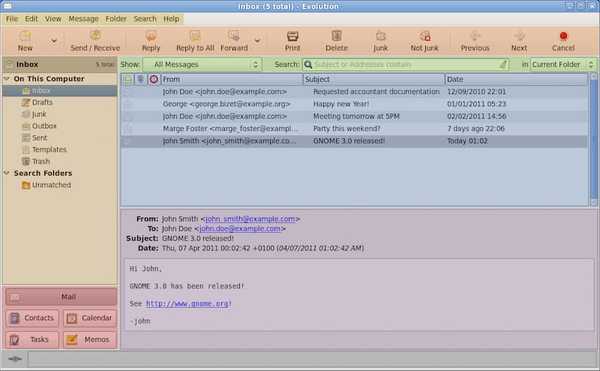Open the Sent folder
The width and height of the screenshot is (600, 371).
(39, 138)
